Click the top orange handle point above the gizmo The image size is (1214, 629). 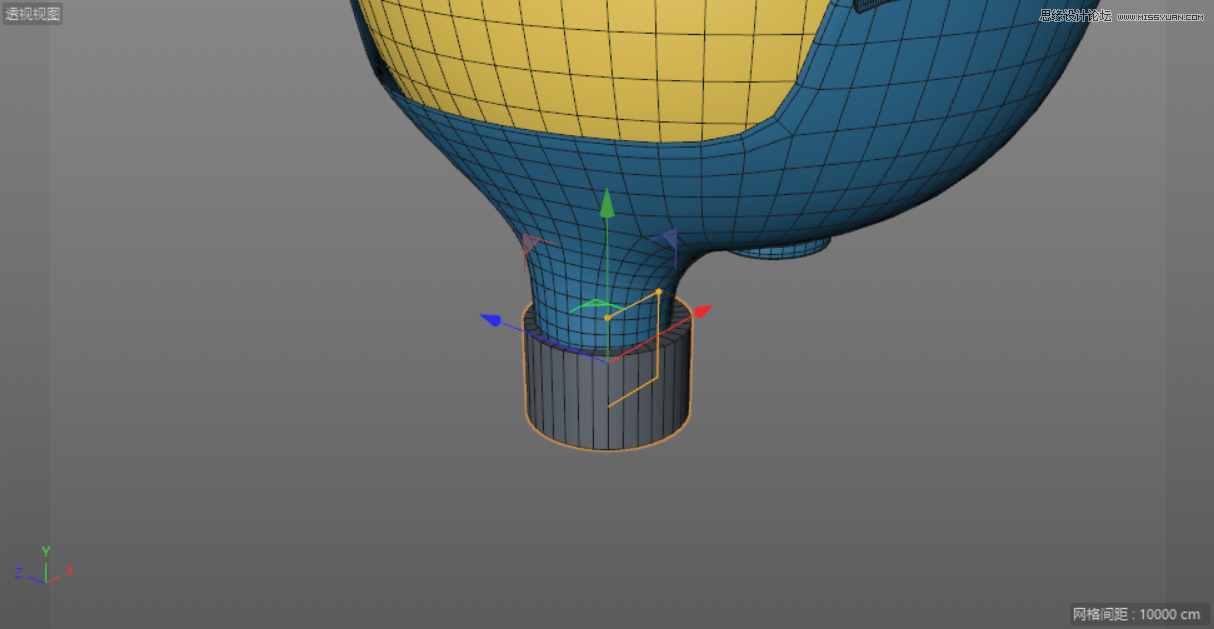tap(660, 290)
